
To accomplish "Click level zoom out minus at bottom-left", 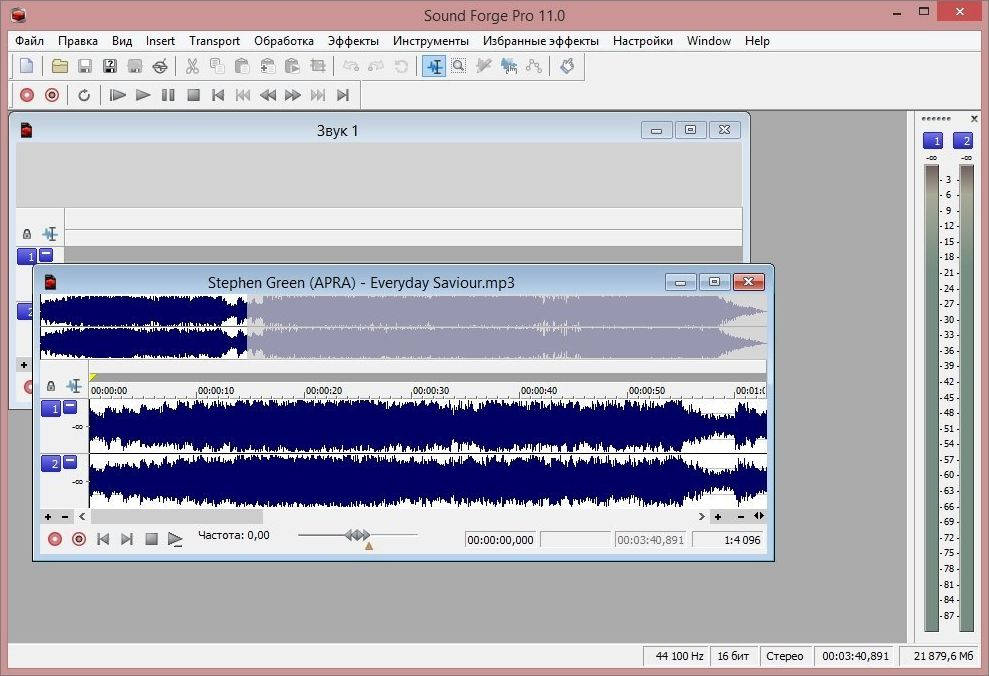I will pos(64,516).
